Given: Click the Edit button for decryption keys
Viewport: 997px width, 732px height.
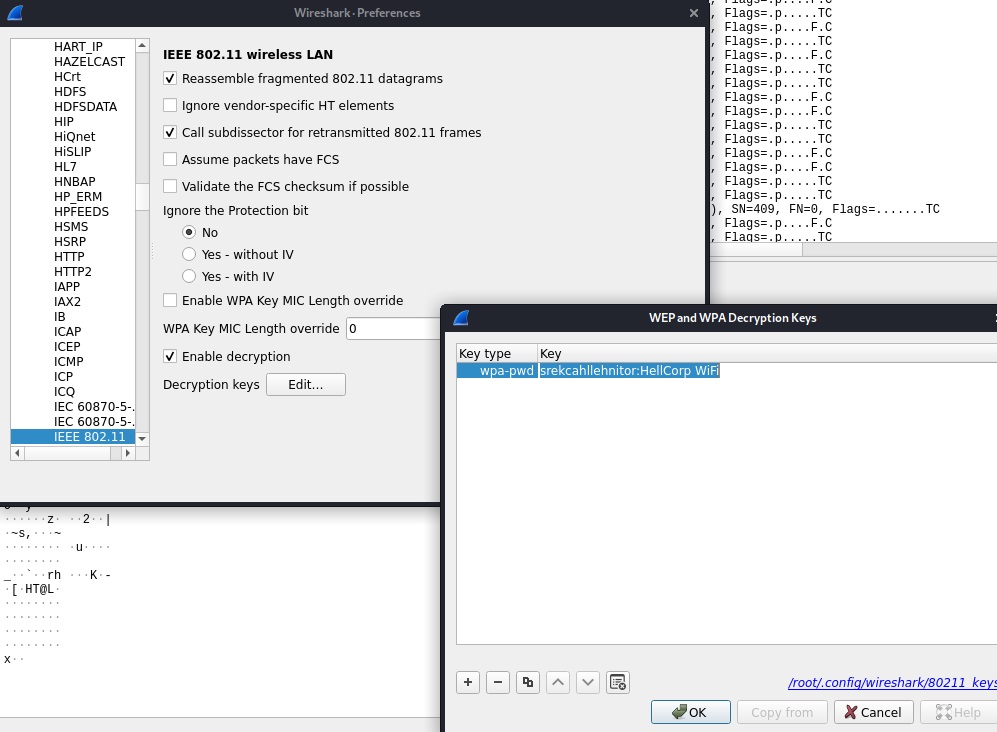Looking at the screenshot, I should [x=306, y=384].
